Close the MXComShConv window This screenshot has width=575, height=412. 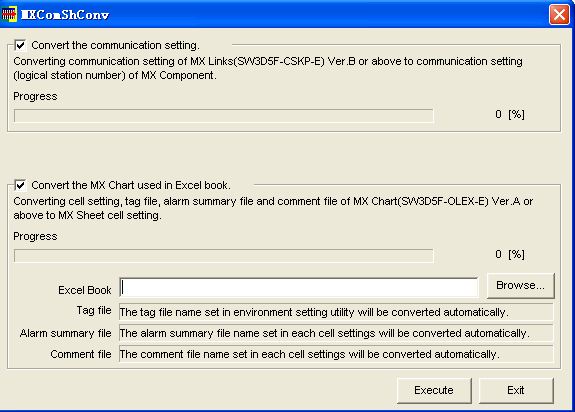[x=559, y=15]
